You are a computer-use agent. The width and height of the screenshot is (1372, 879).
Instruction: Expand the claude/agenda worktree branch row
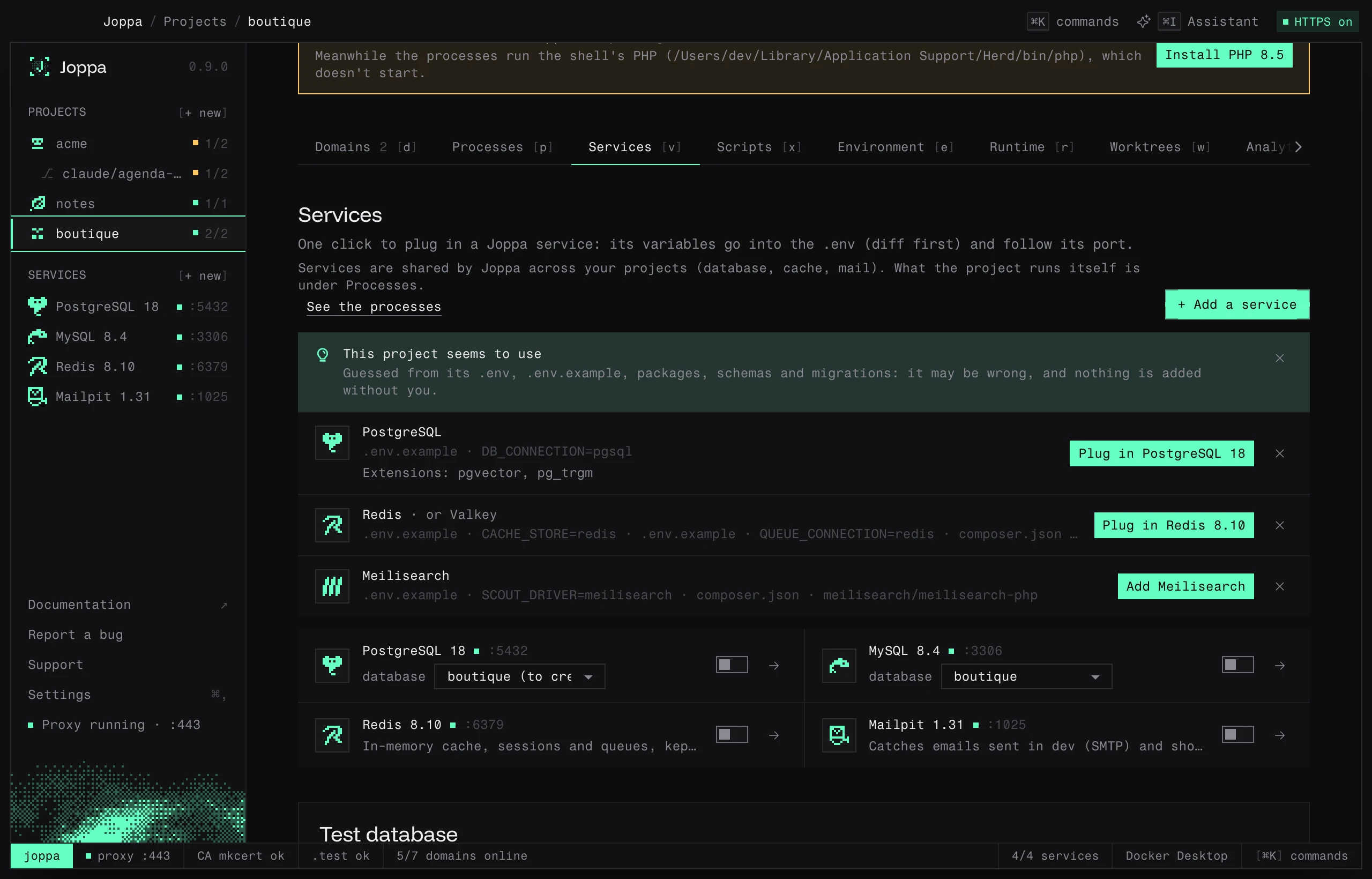click(x=129, y=173)
